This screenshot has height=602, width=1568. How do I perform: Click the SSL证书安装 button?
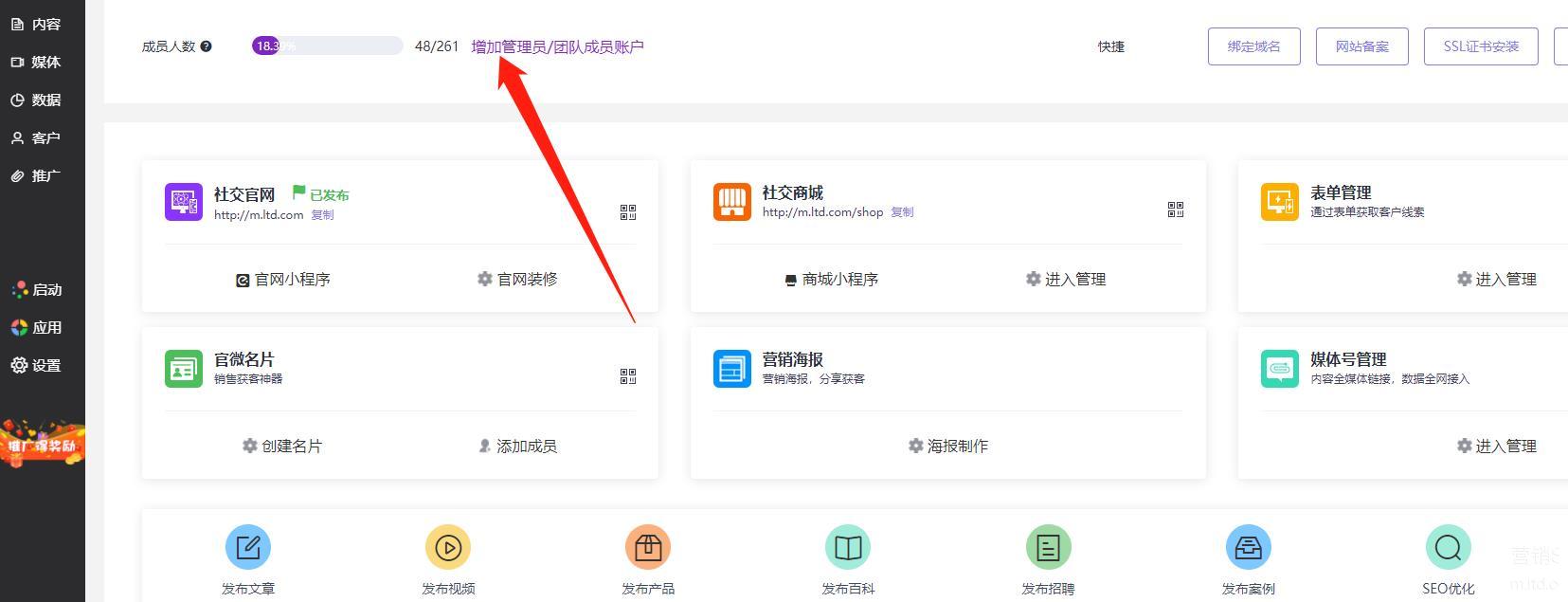click(1480, 46)
